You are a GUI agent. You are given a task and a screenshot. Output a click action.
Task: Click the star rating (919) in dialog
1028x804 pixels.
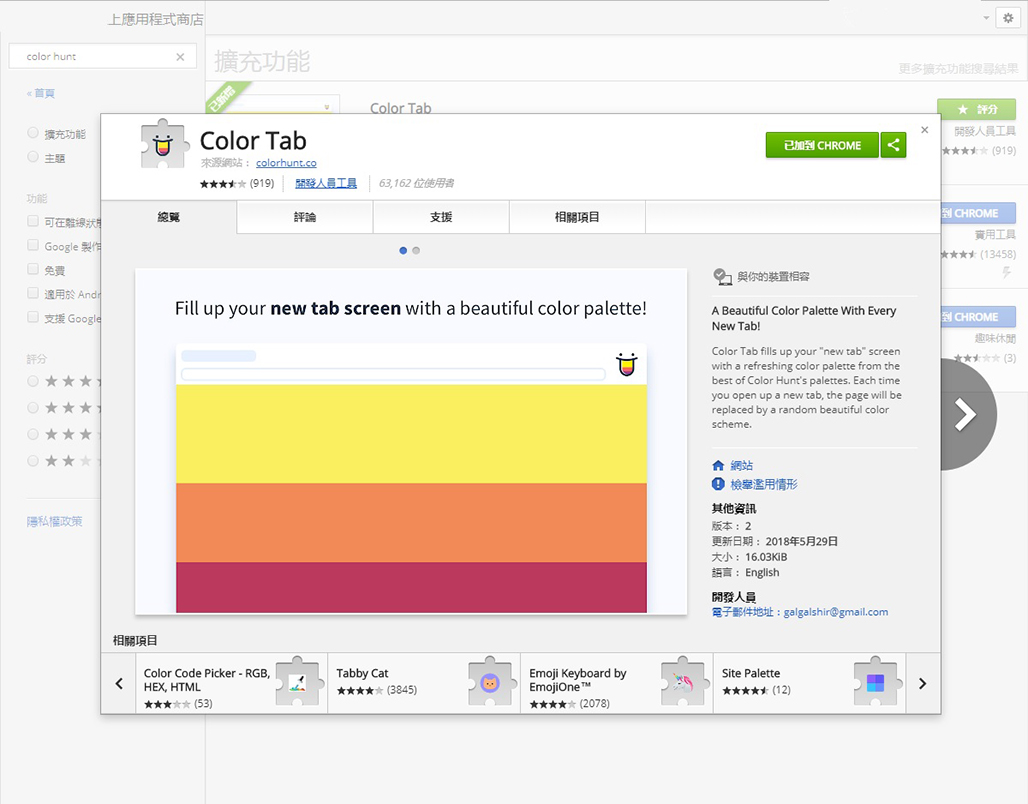tap(237, 184)
